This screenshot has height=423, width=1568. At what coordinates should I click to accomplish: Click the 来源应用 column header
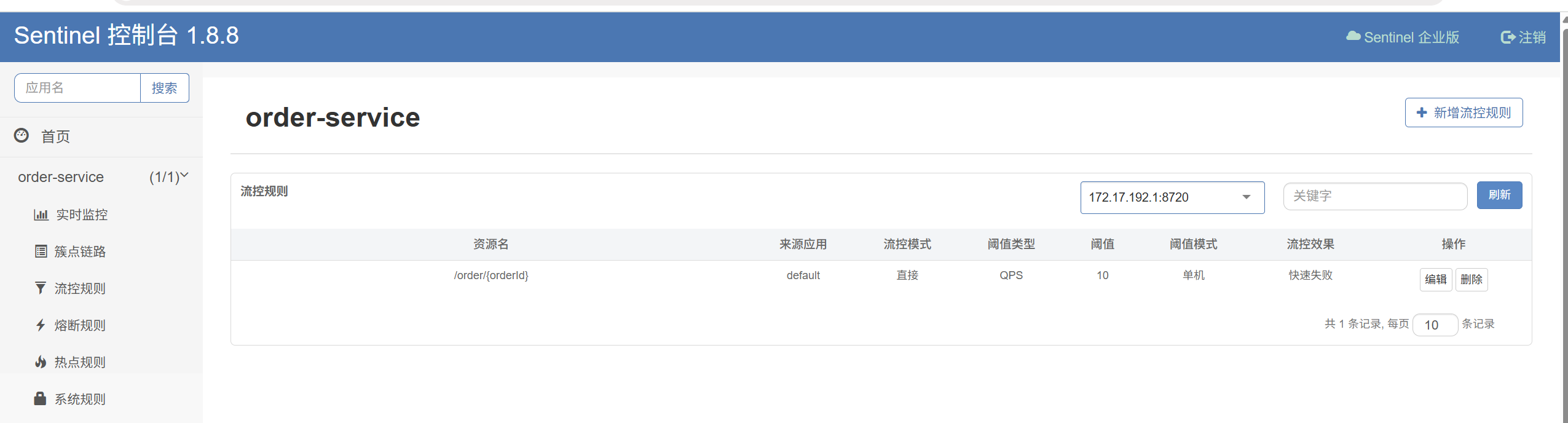(x=803, y=244)
